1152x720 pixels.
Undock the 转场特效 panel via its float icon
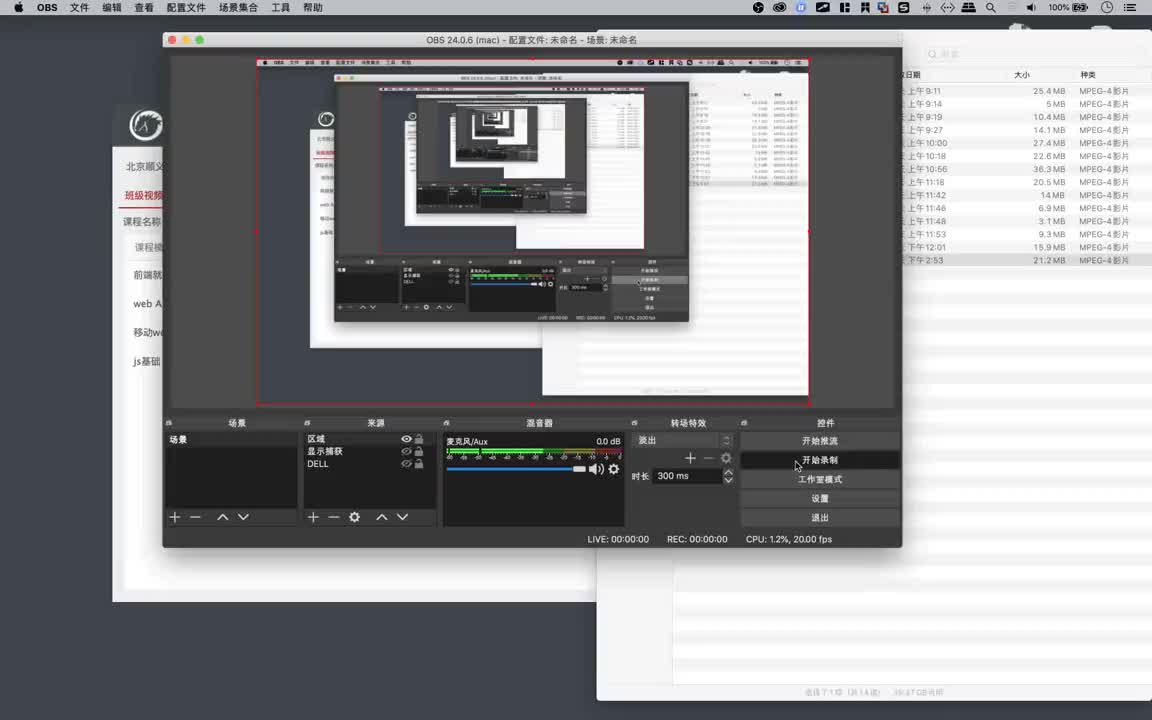pyautogui.click(x=635, y=423)
